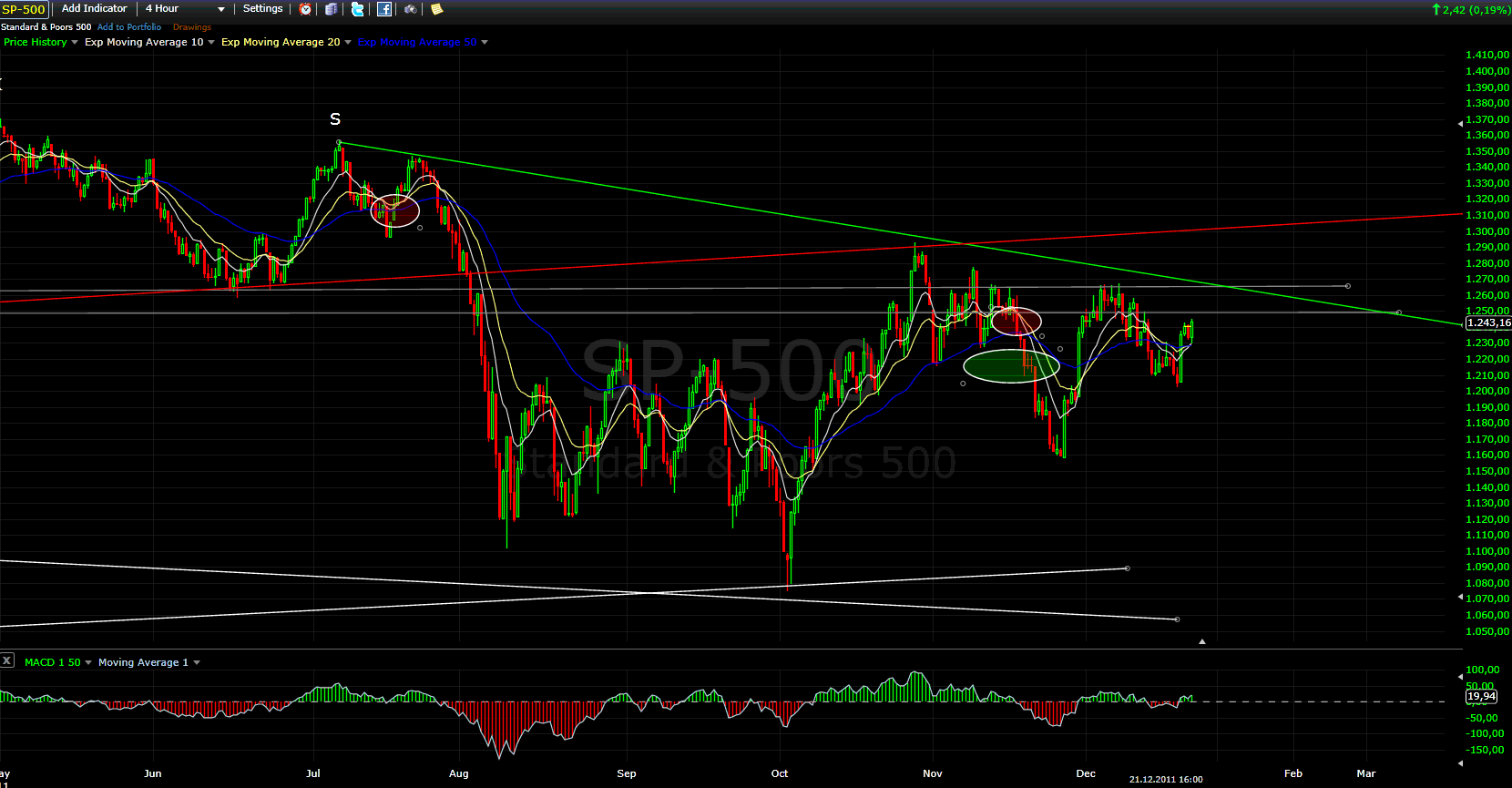Open the Settings menu
The width and height of the screenshot is (1512, 788).
(262, 9)
